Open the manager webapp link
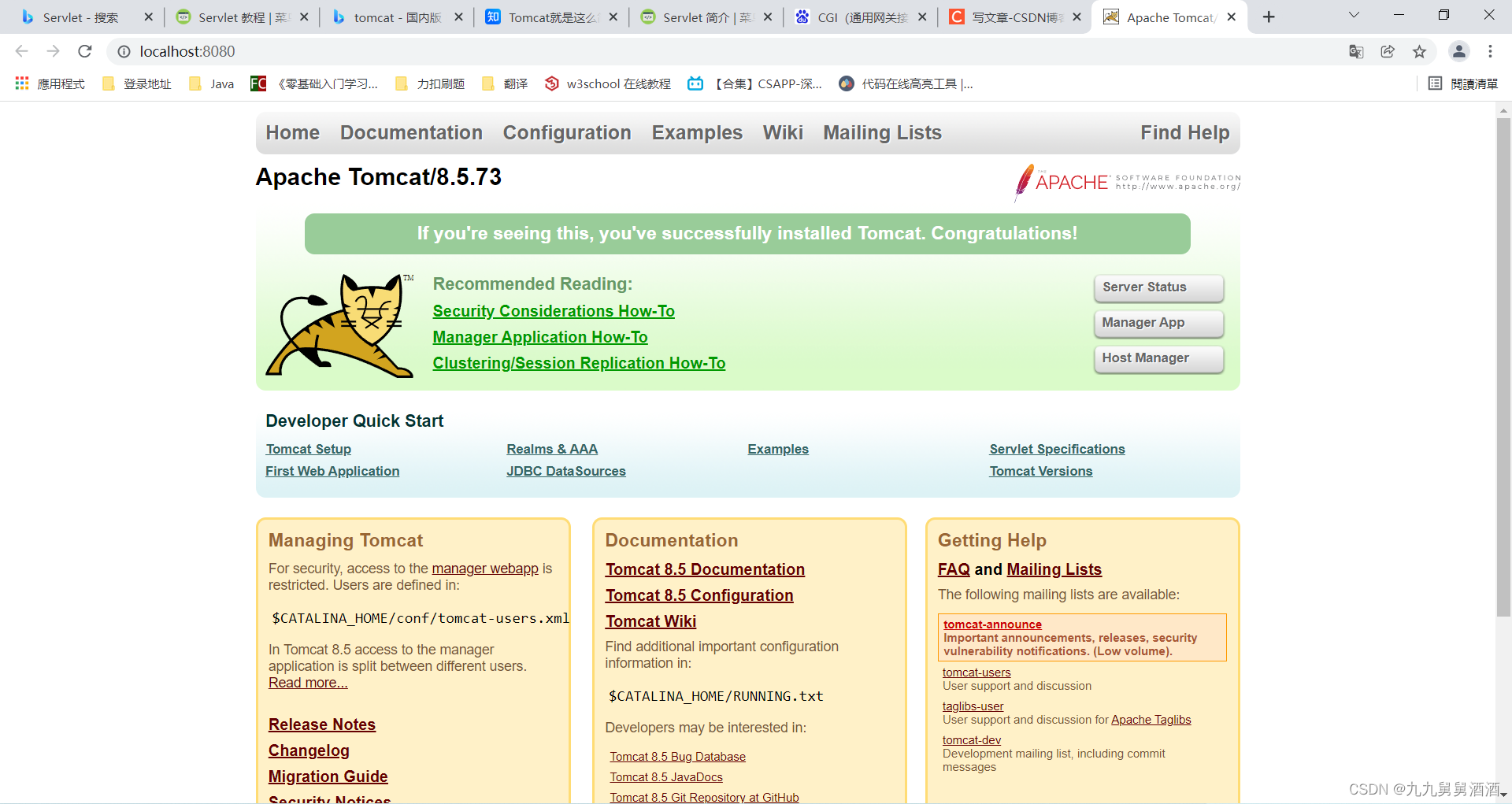The width and height of the screenshot is (1512, 804). click(x=485, y=569)
